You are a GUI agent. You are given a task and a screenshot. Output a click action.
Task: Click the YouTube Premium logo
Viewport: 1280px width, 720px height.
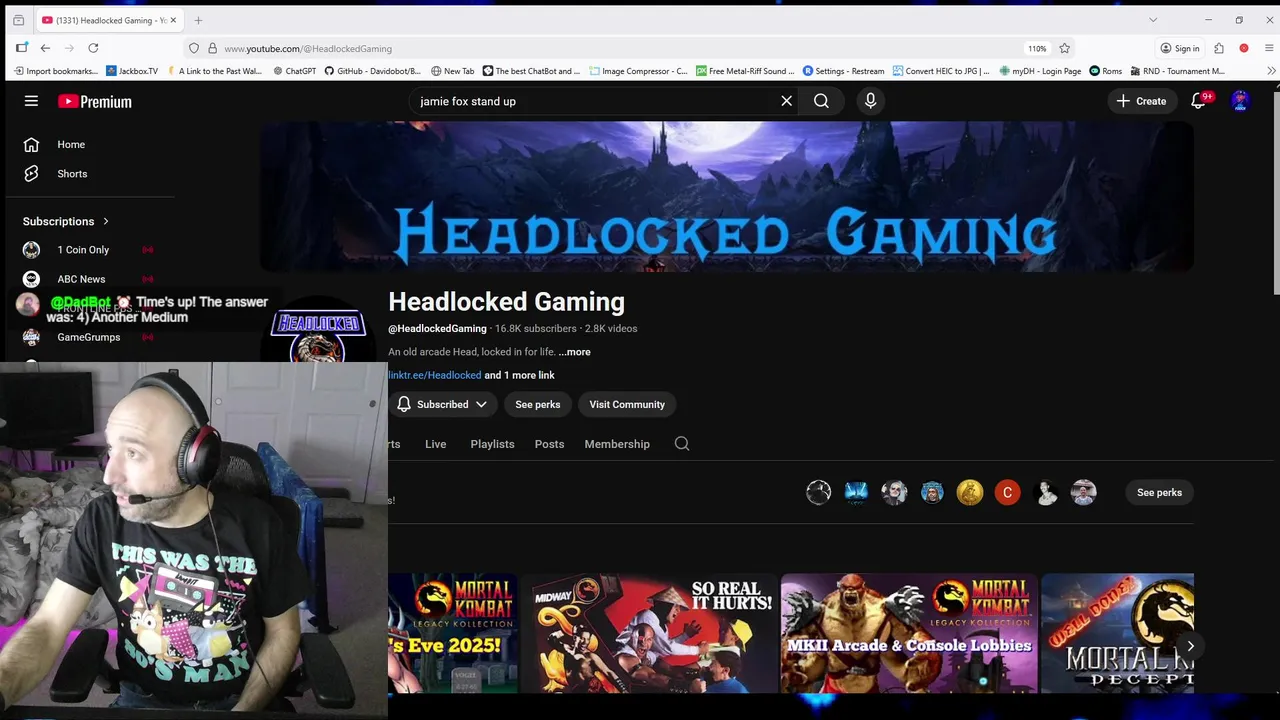click(x=95, y=101)
